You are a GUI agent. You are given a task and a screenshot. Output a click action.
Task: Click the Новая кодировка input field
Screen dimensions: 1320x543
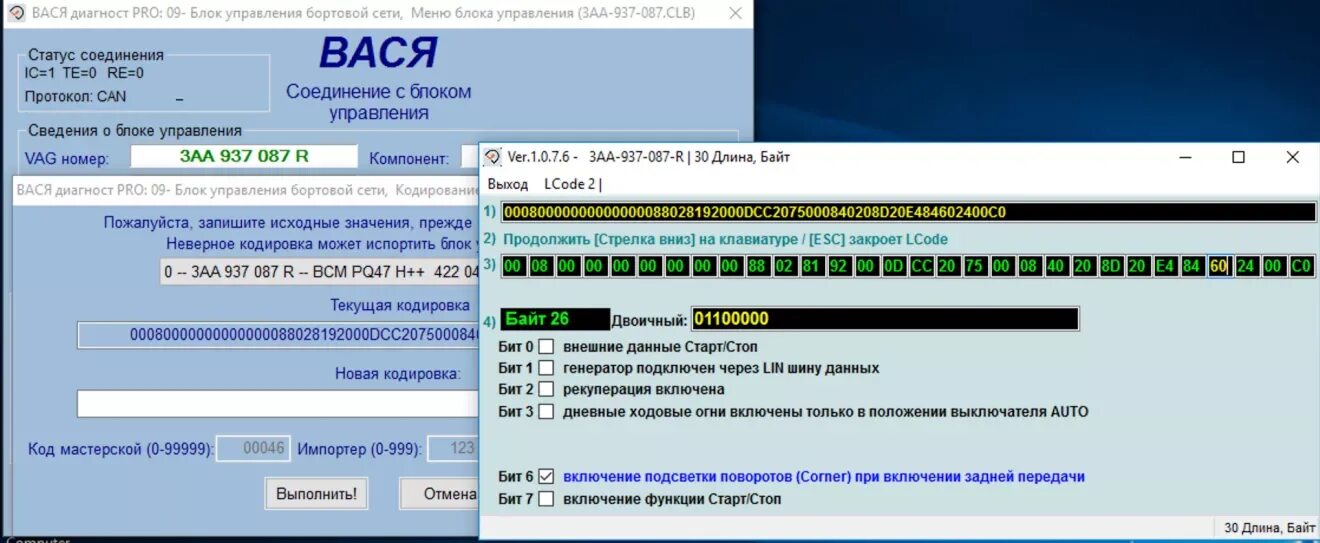[278, 404]
